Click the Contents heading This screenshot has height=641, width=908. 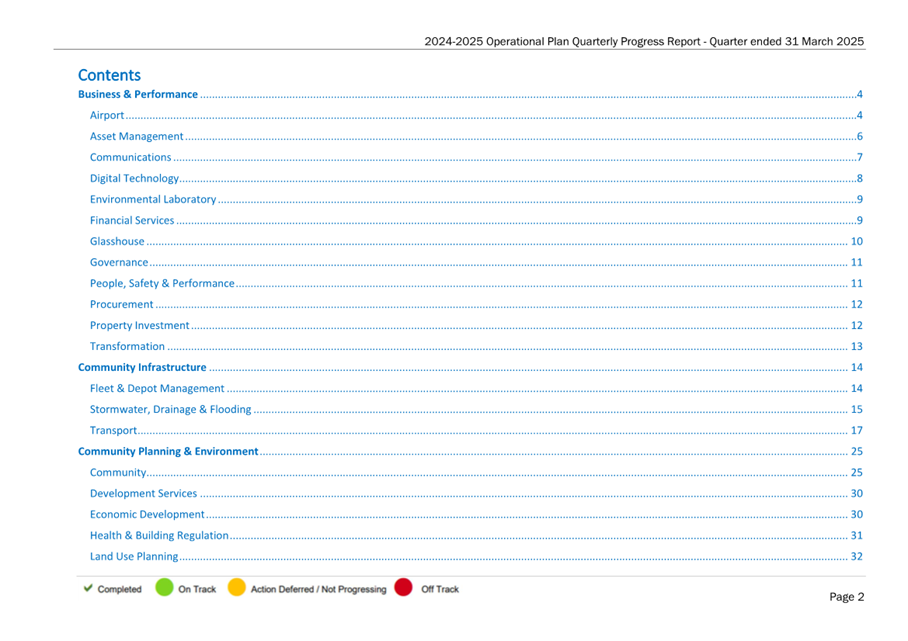(x=109, y=75)
